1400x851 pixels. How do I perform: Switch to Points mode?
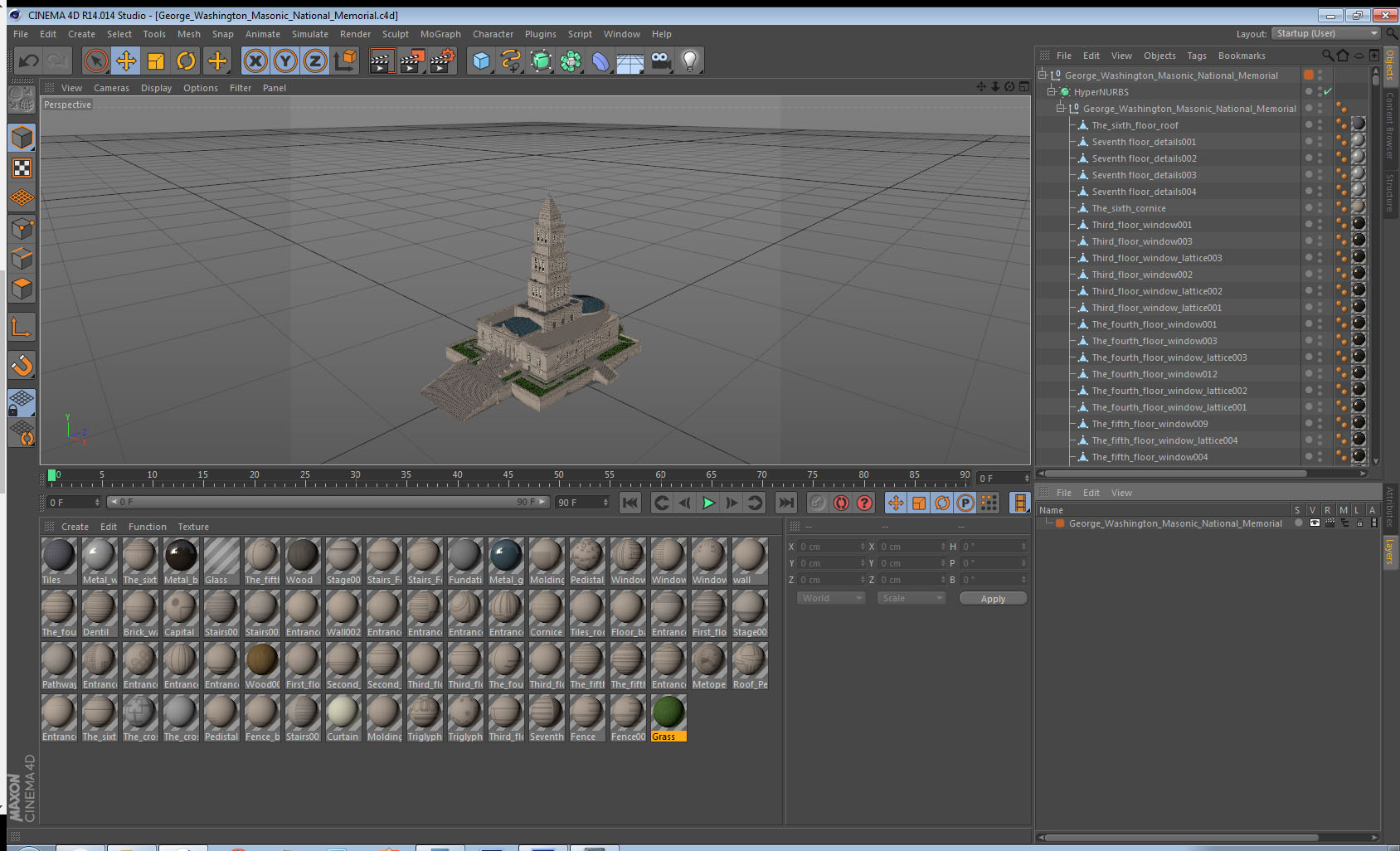(22, 229)
